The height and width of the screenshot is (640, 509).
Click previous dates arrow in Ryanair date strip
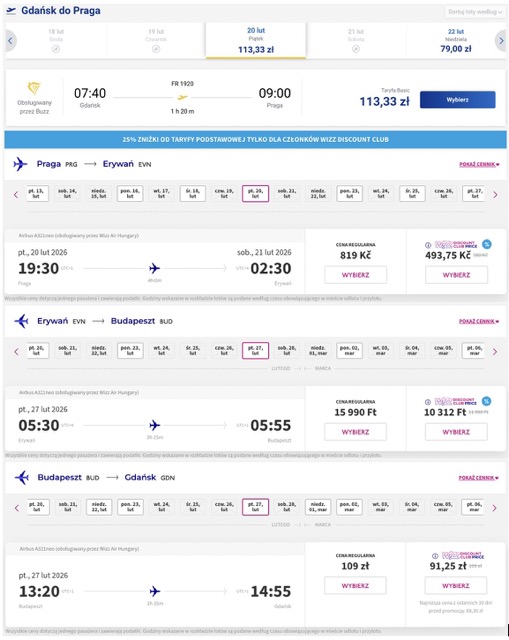[10, 41]
